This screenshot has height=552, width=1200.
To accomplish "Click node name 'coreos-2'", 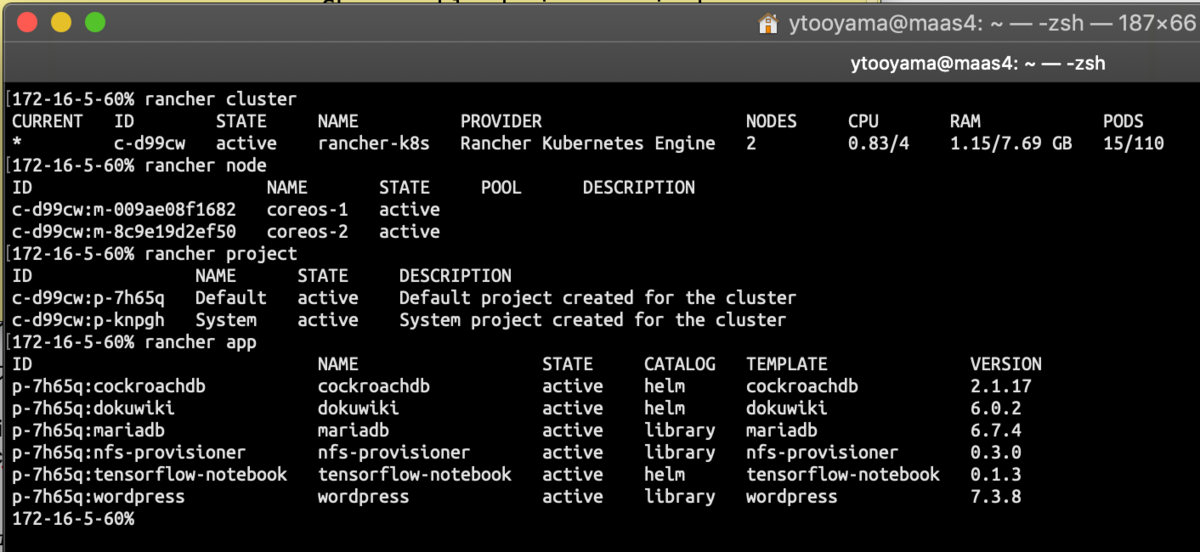I will [x=308, y=231].
